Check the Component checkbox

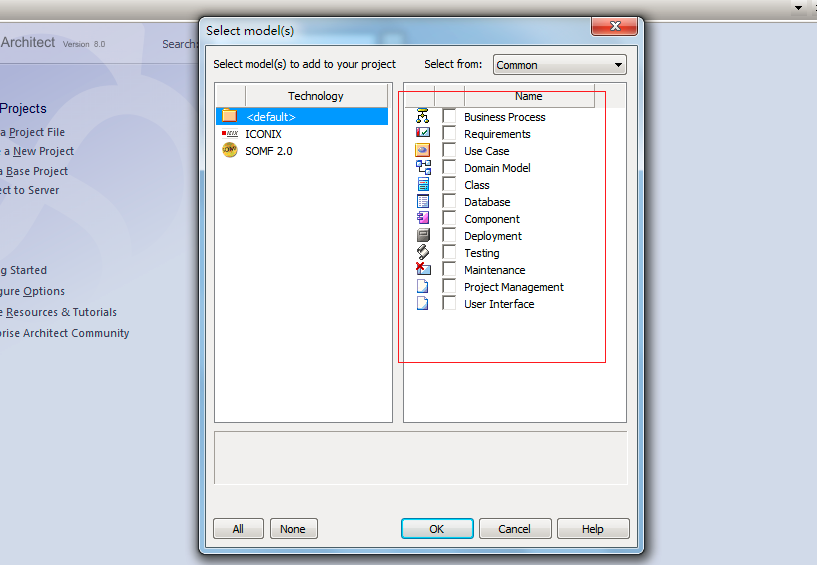(449, 218)
